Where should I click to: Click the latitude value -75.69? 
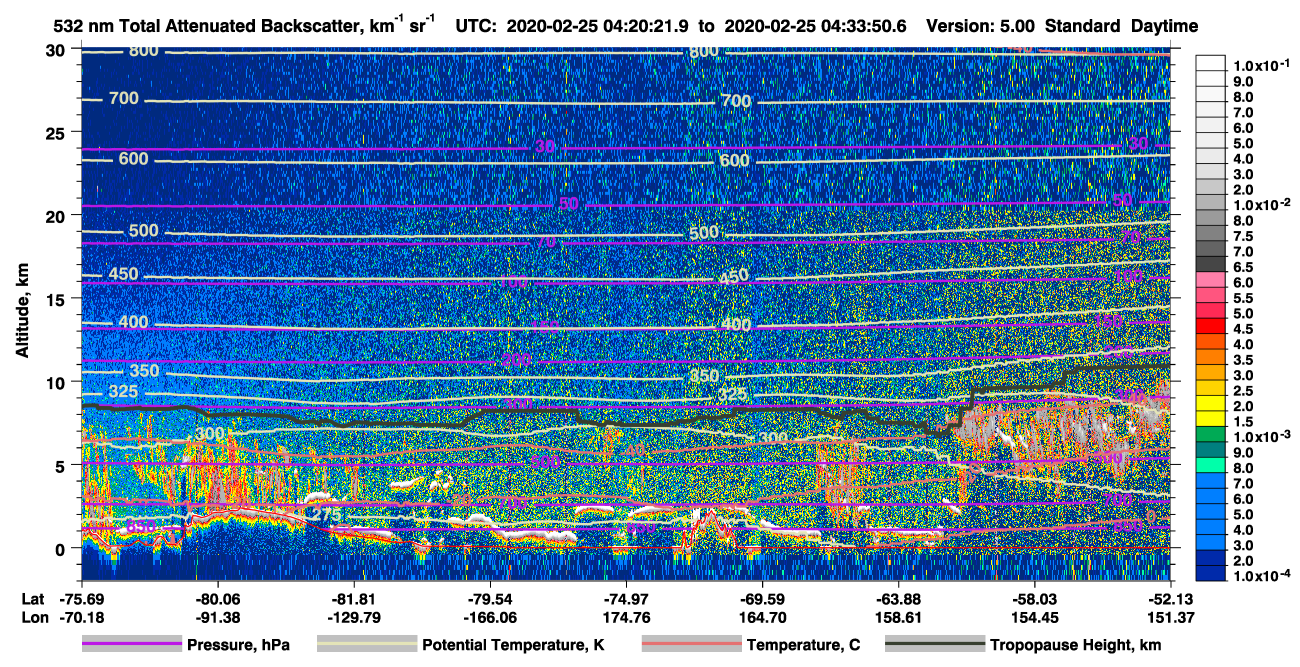coord(82,598)
